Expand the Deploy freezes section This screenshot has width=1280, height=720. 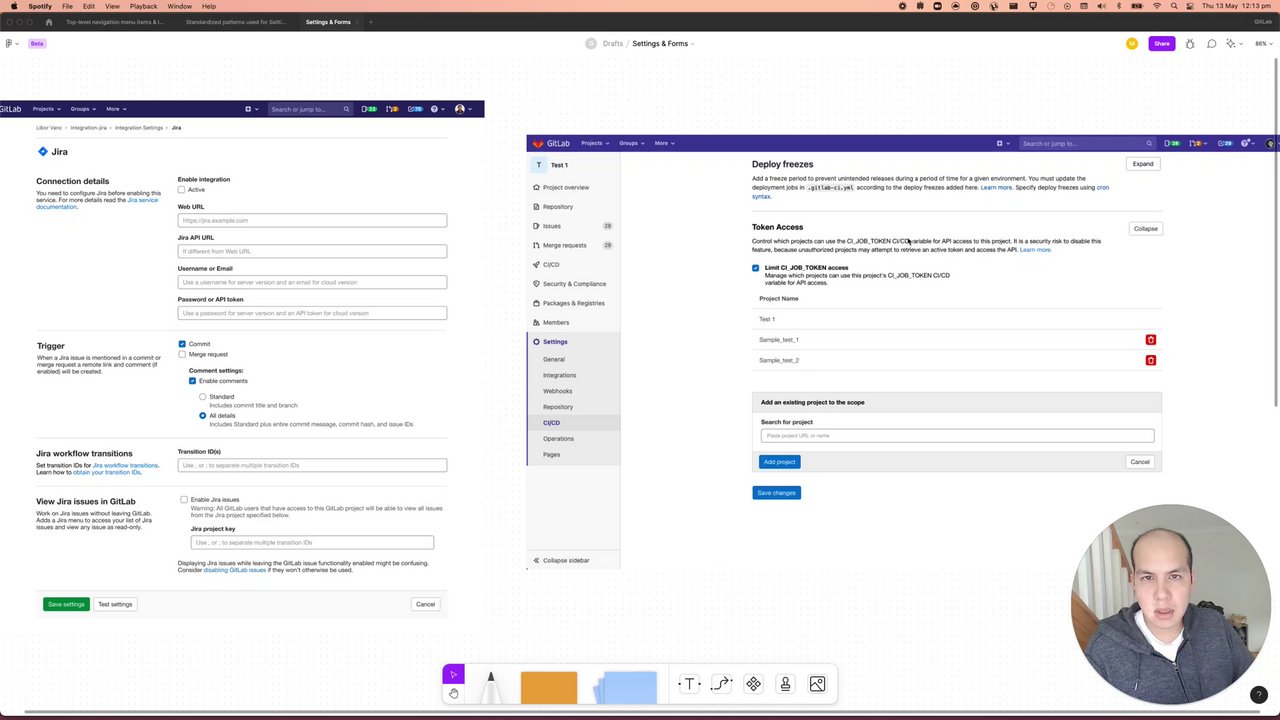point(1143,164)
